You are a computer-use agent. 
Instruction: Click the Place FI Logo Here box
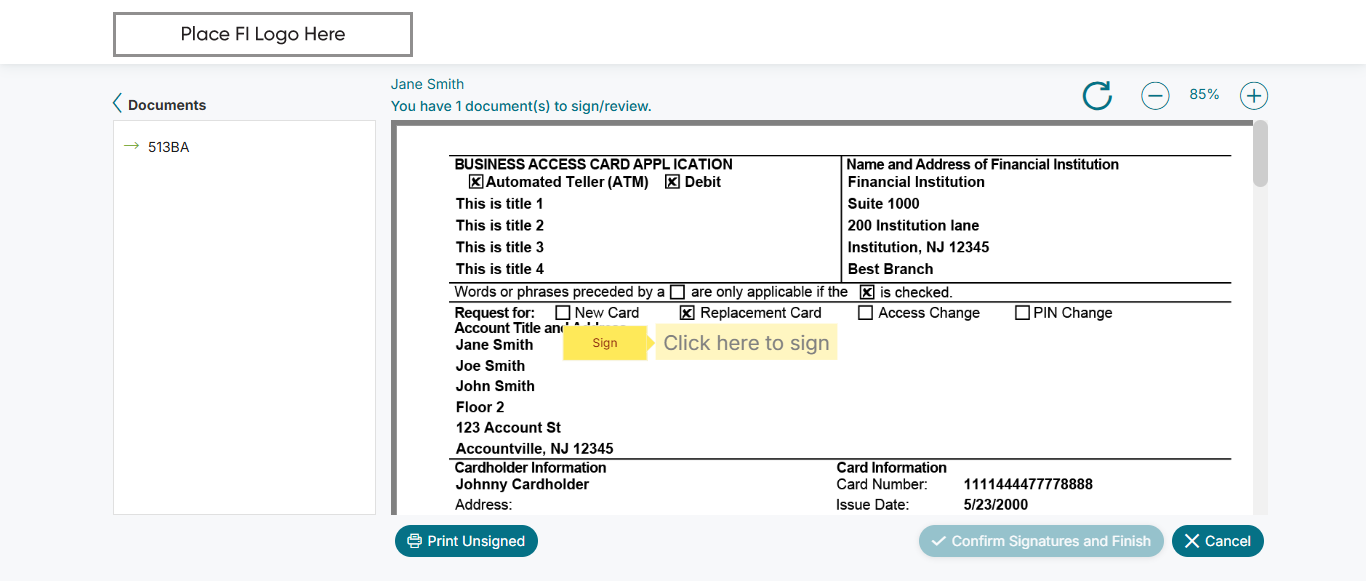263,34
